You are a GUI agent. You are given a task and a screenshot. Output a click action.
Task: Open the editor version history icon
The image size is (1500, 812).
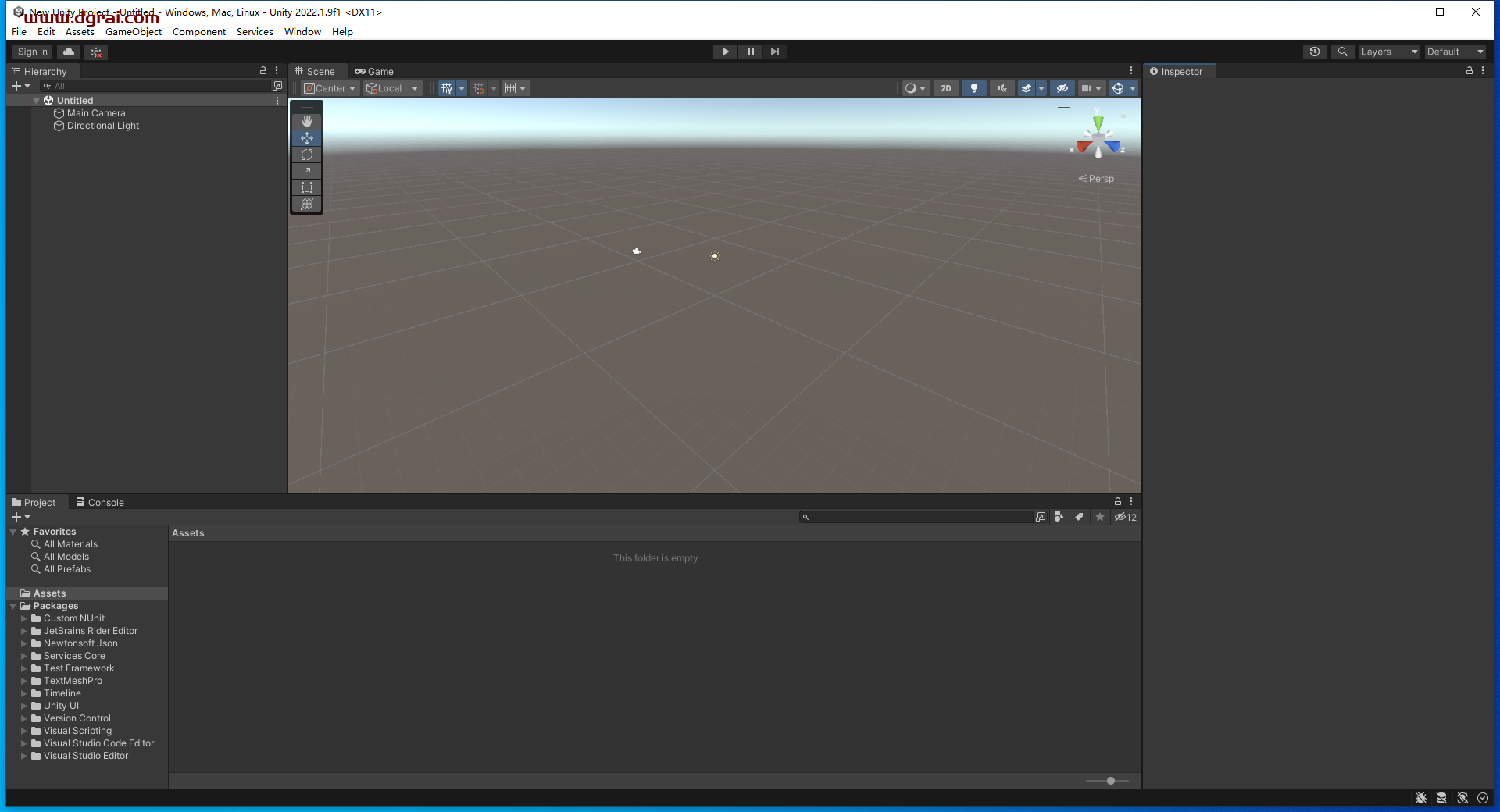pyautogui.click(x=1315, y=52)
